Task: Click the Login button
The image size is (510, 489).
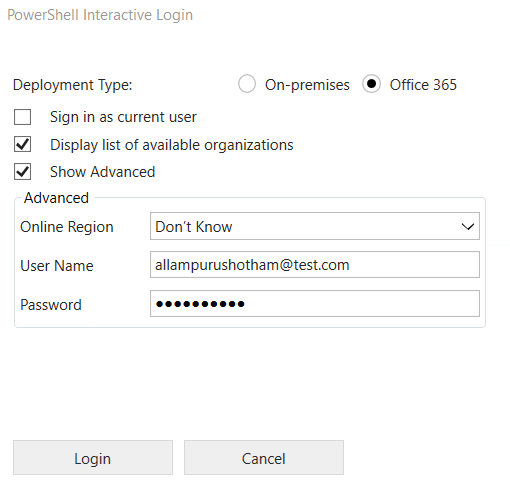Action: coord(93,458)
